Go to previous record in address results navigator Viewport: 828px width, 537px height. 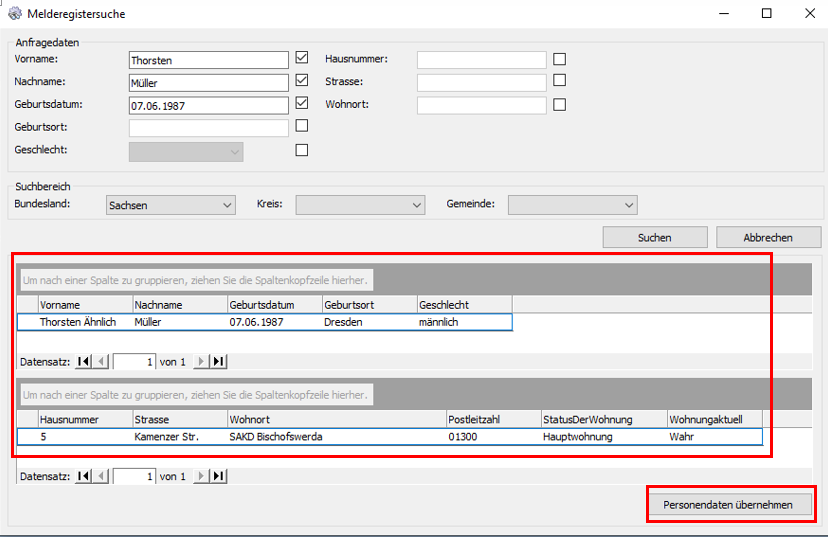click(101, 477)
